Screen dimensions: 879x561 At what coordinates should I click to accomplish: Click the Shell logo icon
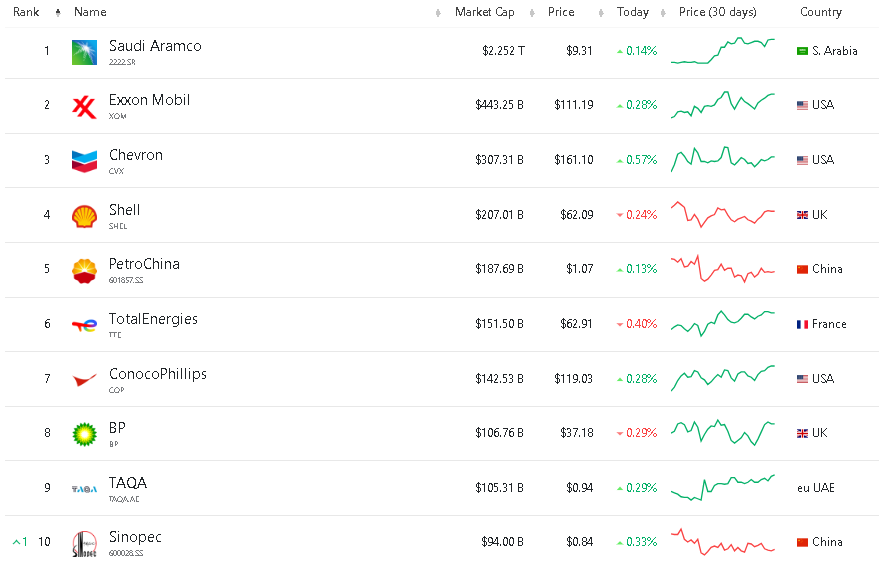[x=84, y=215]
